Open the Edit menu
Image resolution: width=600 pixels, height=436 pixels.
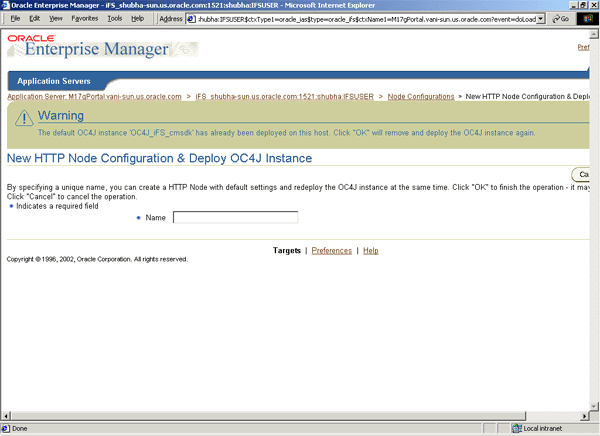point(35,18)
